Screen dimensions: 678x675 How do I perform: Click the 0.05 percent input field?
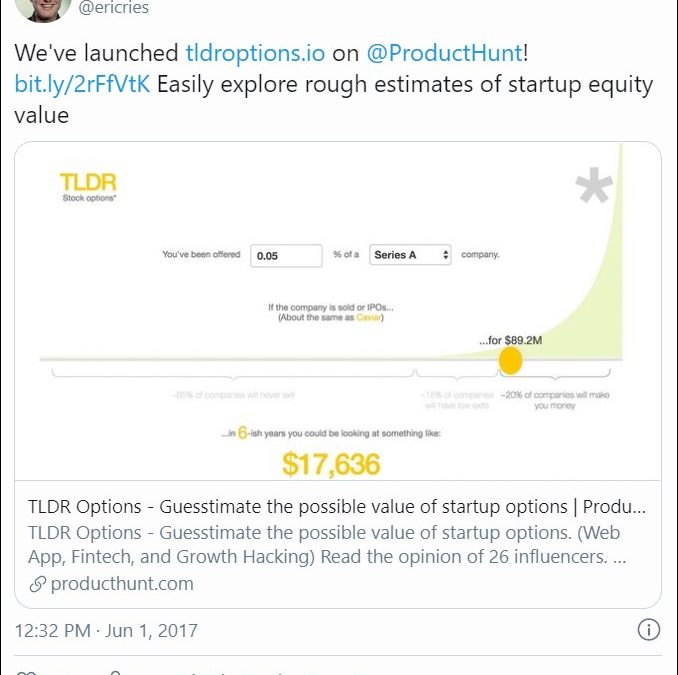click(286, 255)
